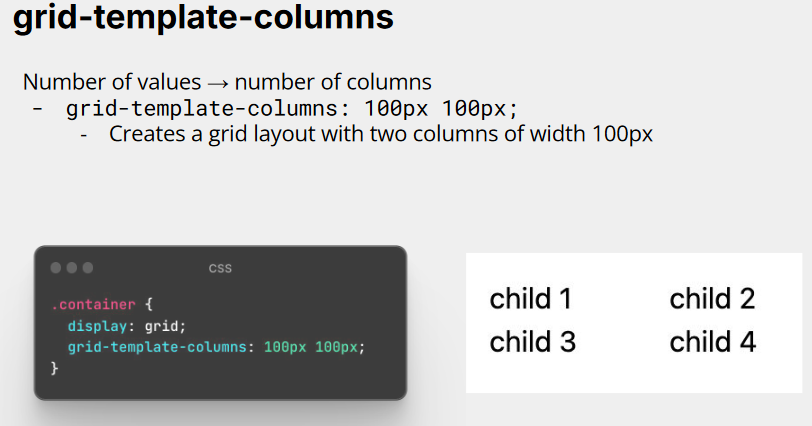The height and width of the screenshot is (426, 812).
Task: Click child 2 in grid preview
Action: click(x=713, y=299)
